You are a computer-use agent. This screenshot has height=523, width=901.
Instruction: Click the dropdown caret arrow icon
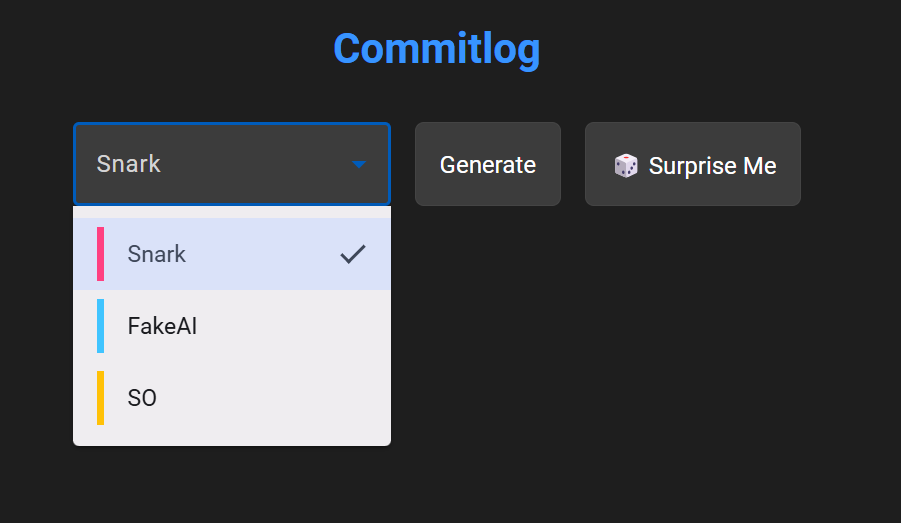(x=359, y=164)
